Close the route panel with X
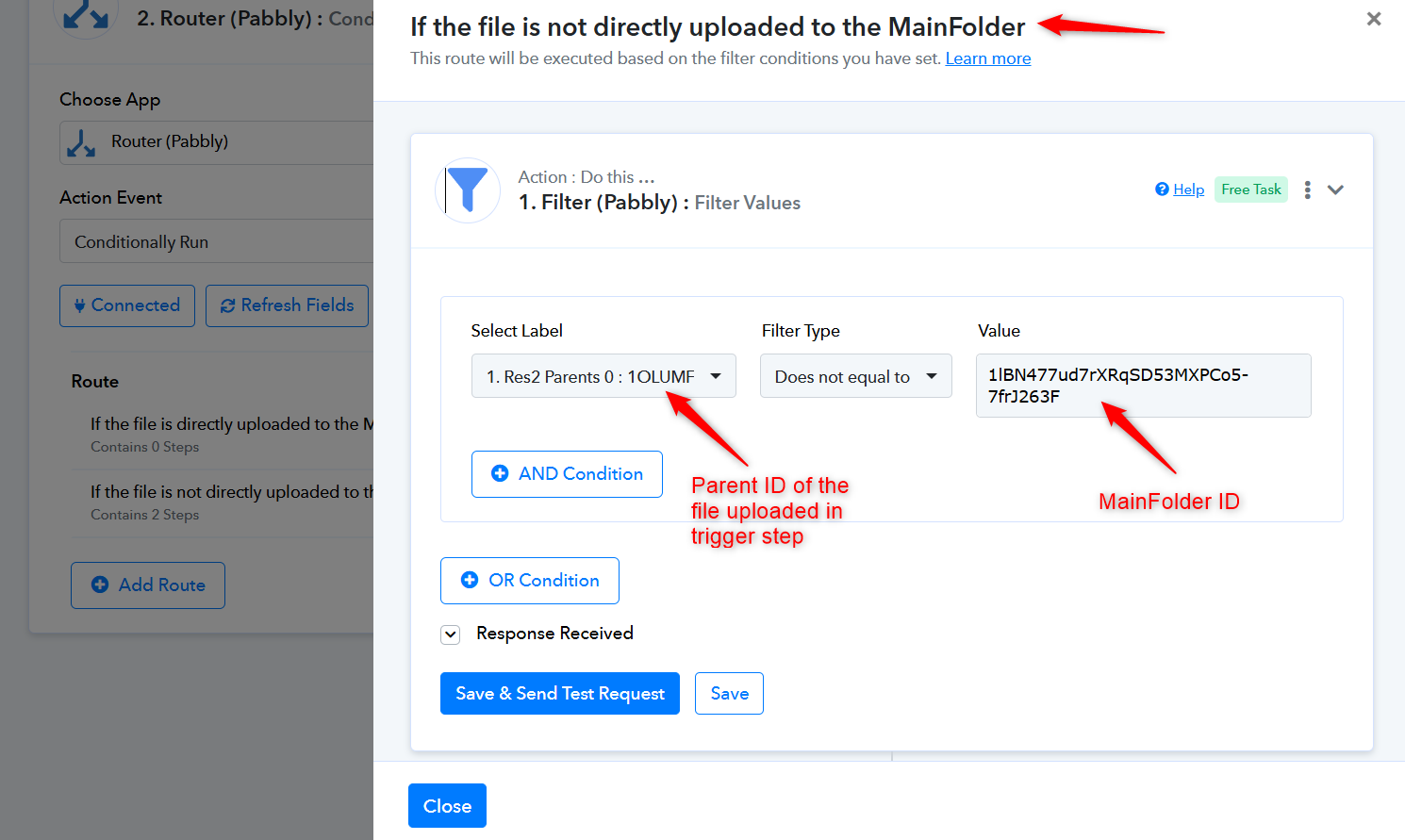This screenshot has width=1405, height=840. (1374, 19)
